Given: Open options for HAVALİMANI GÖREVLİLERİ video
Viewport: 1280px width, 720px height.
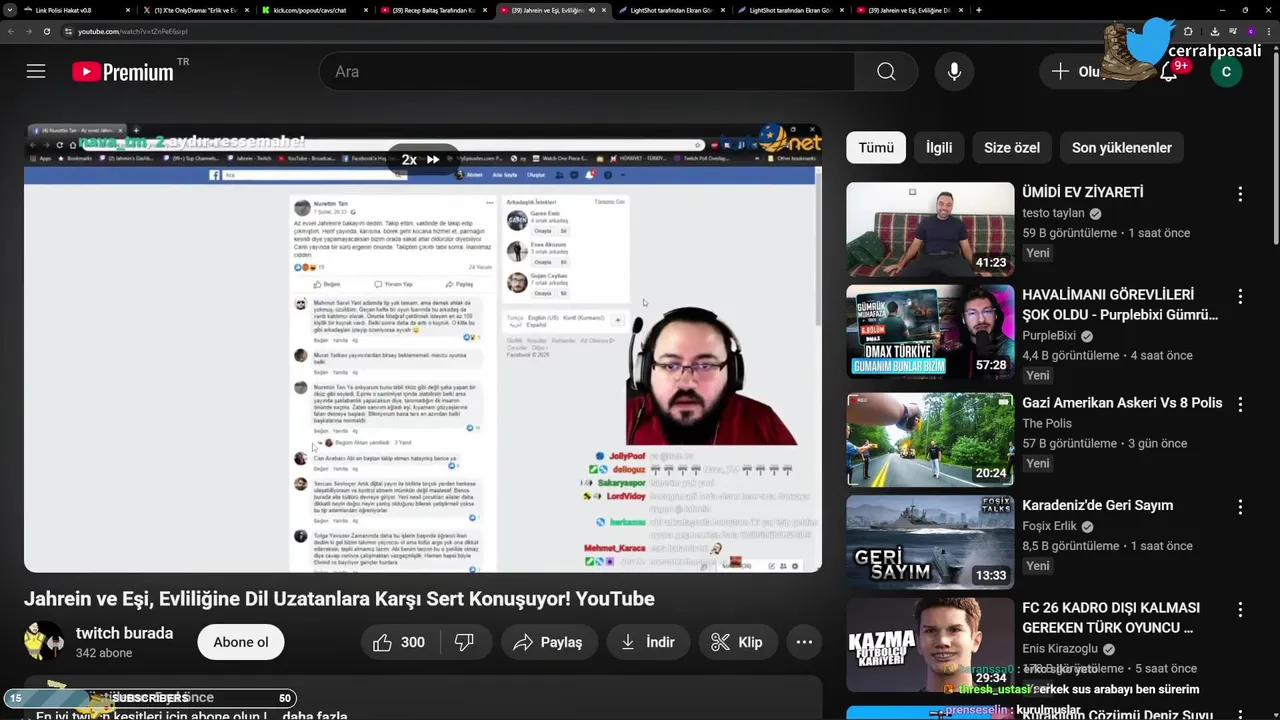Looking at the screenshot, I should (1240, 297).
